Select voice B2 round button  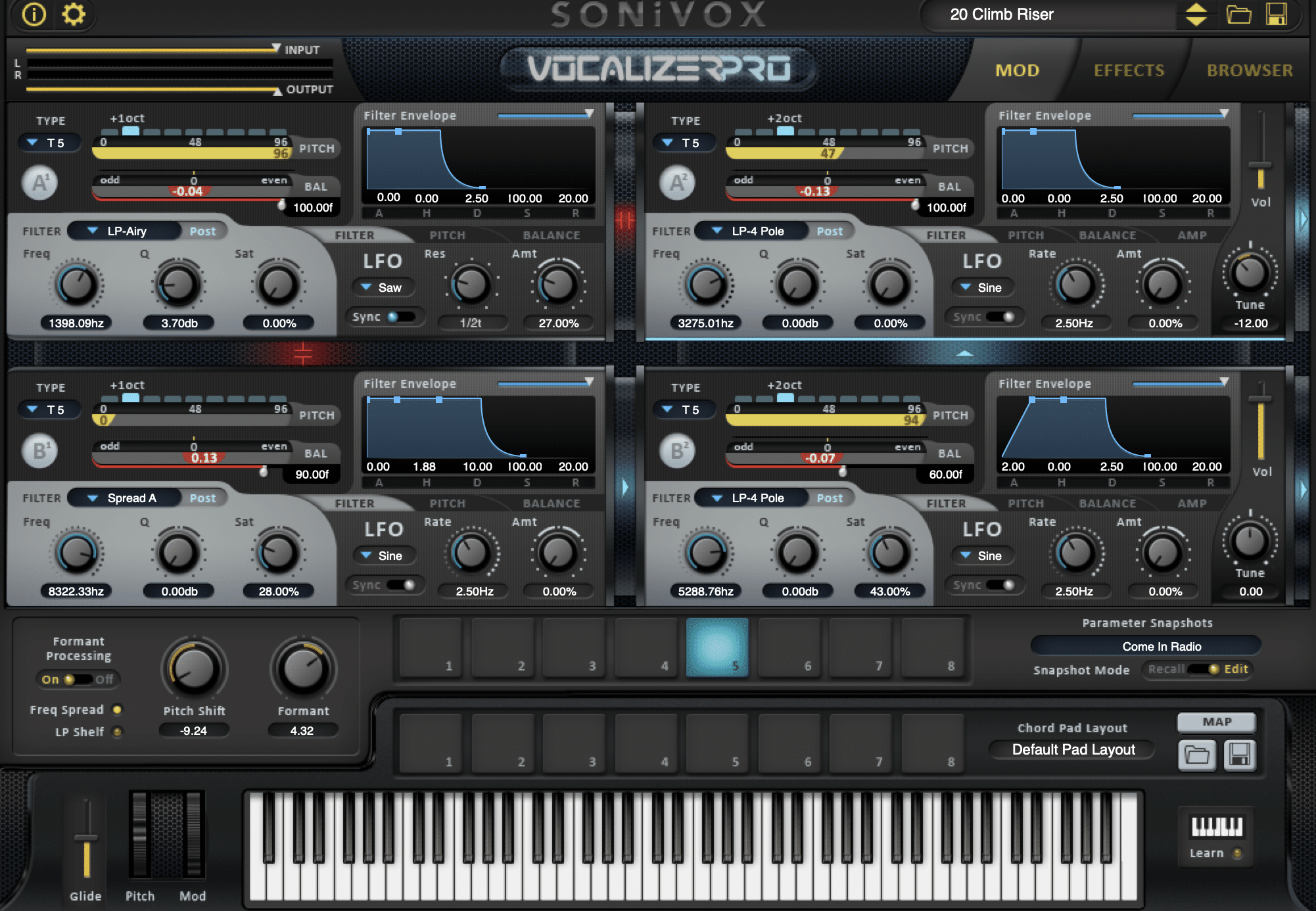click(x=677, y=451)
